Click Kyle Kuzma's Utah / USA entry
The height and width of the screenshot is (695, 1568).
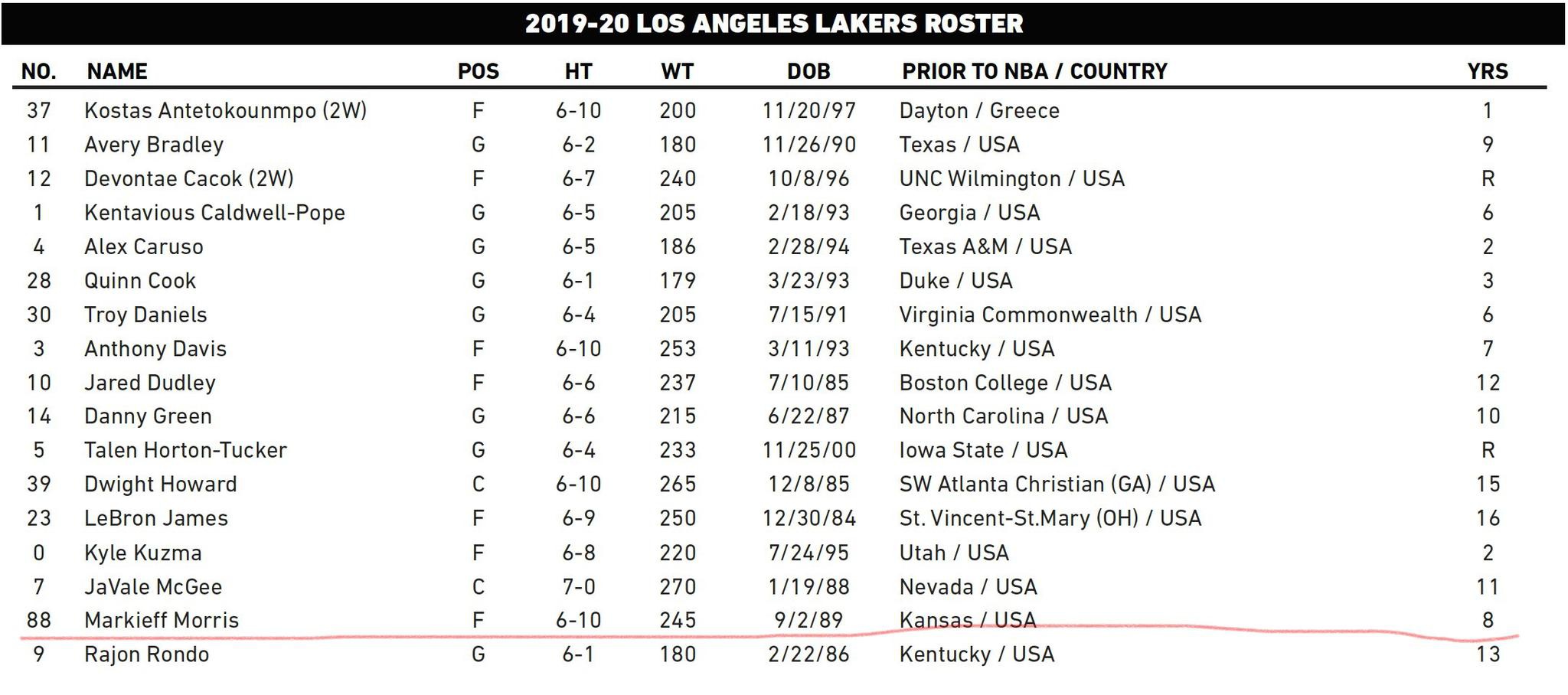(x=954, y=553)
